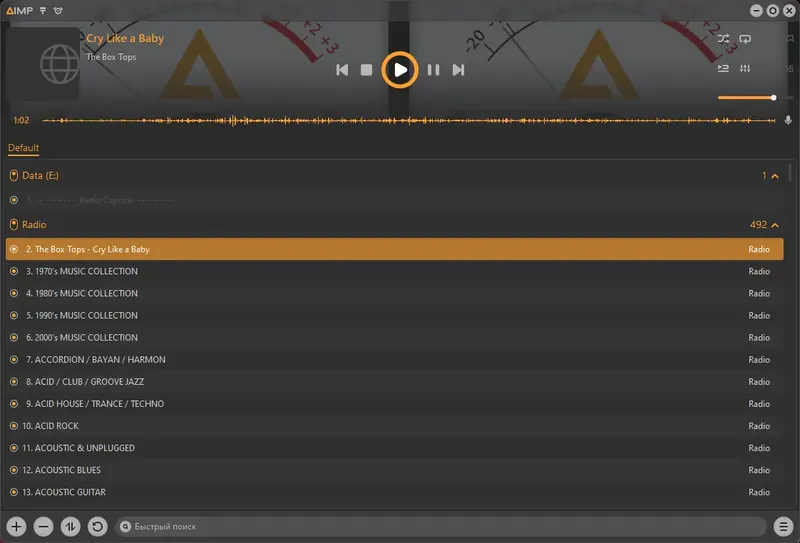
Task: Click the minus button to remove files
Action: click(x=43, y=526)
